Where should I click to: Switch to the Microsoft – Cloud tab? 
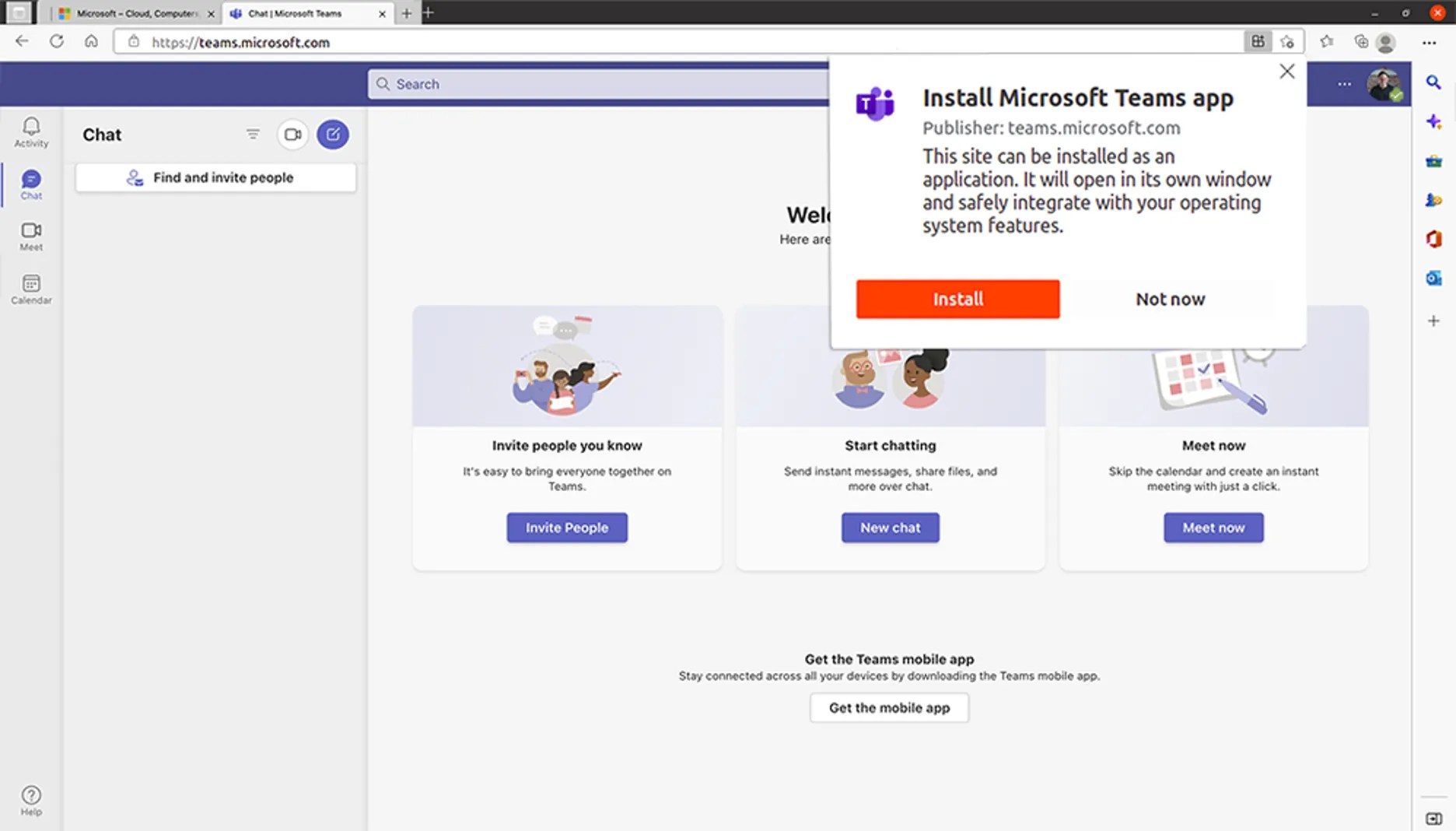pos(132,13)
